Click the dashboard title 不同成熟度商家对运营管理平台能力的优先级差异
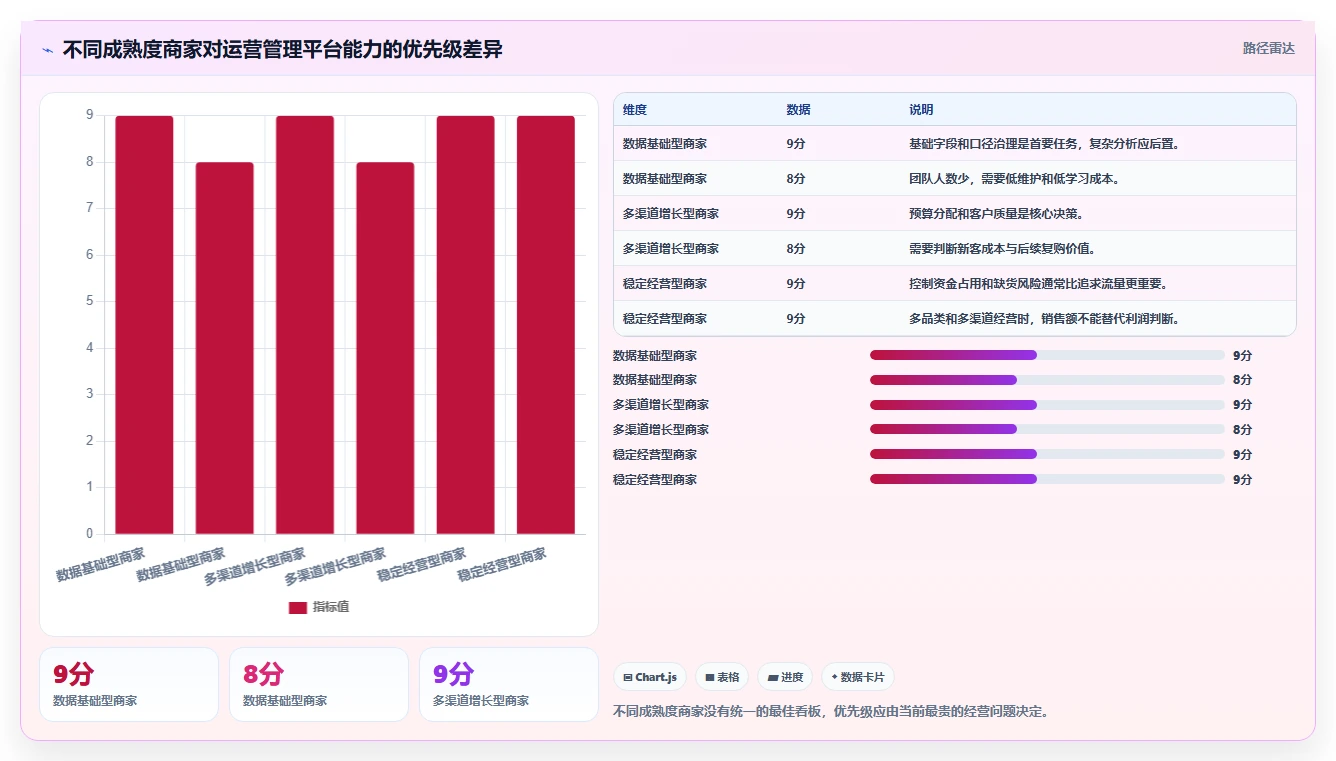Viewport: 1336px width, 761px height. tap(282, 49)
